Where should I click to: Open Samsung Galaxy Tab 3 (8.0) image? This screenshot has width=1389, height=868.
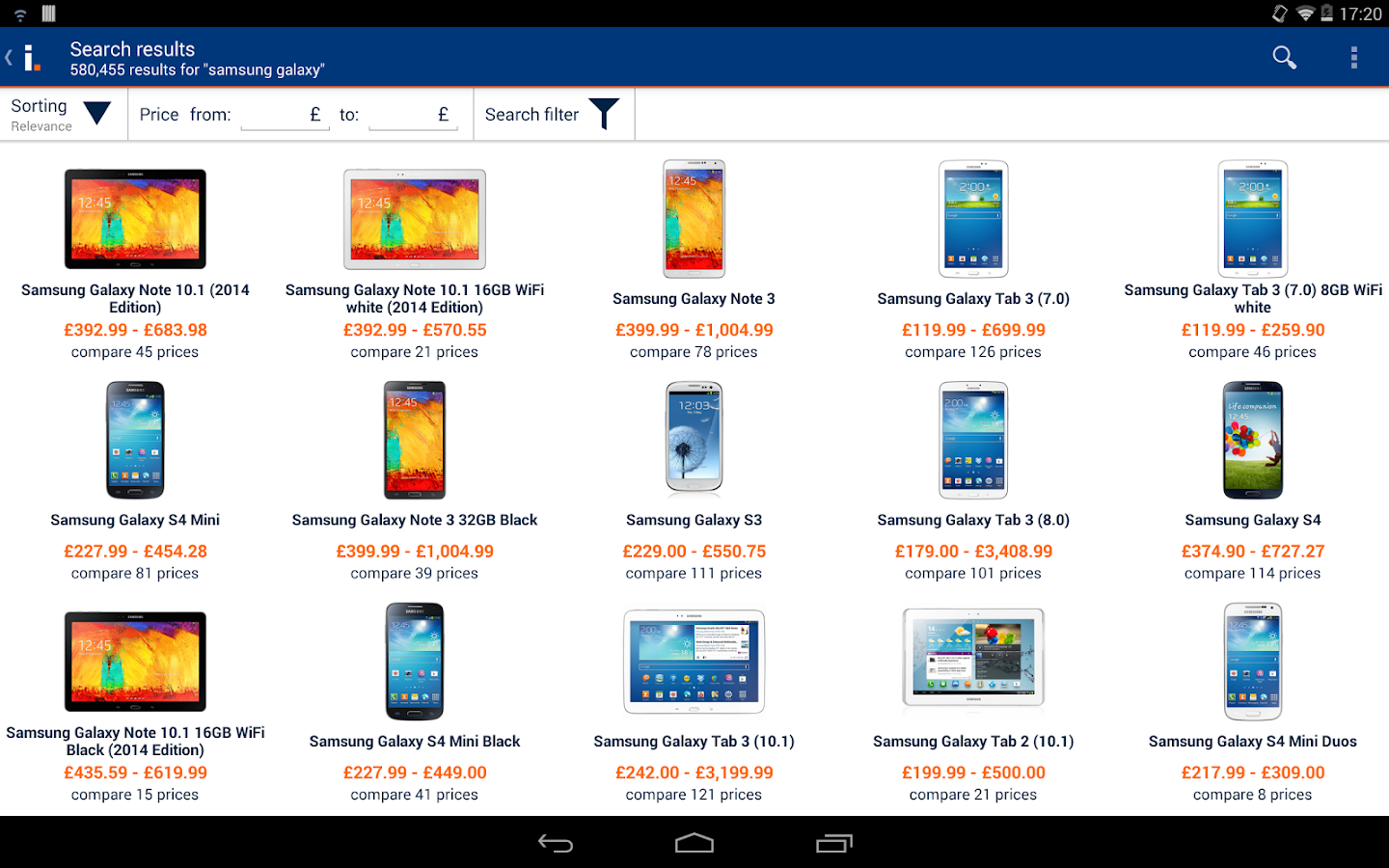pyautogui.click(x=973, y=440)
